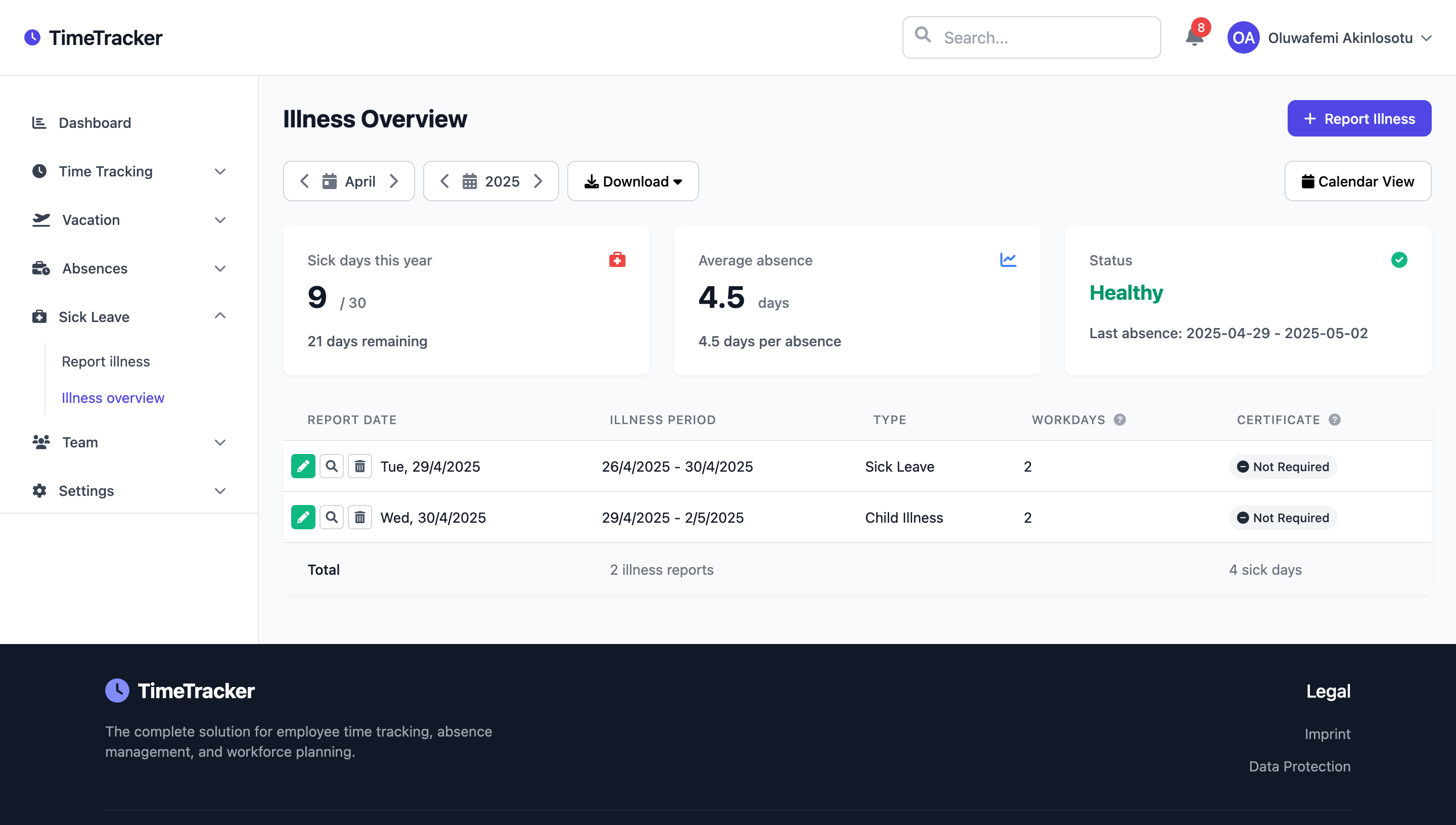Click the search magnifier icon
Viewport: 1456px width, 825px height.
923,35
